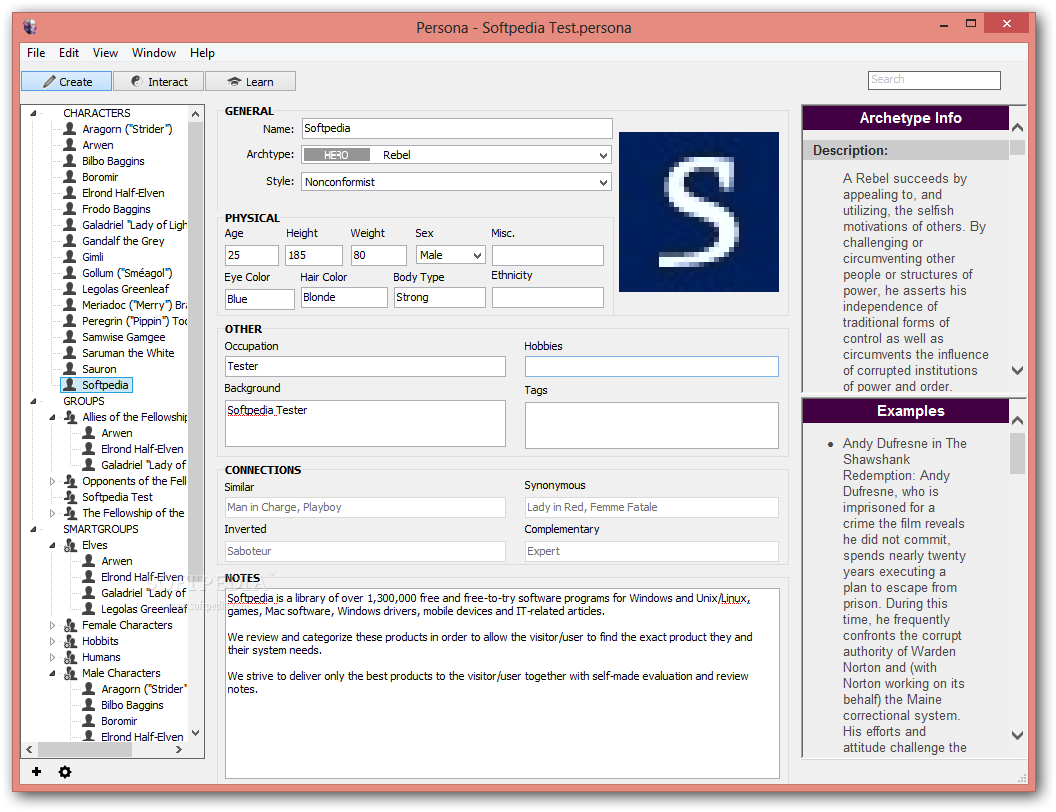Click the tree panel horizontal scrollbar right arrow
Image resolution: width=1056 pixels, height=812 pixels.
coord(178,749)
